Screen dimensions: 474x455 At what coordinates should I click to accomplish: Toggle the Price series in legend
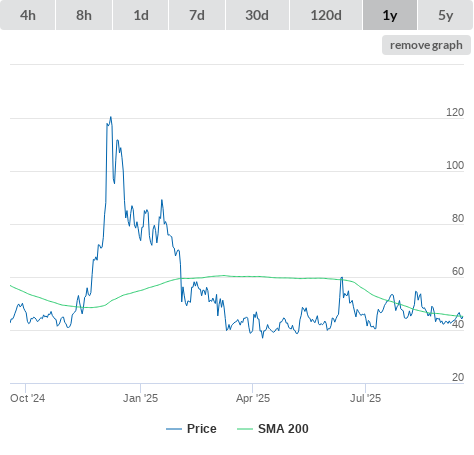tap(202, 429)
